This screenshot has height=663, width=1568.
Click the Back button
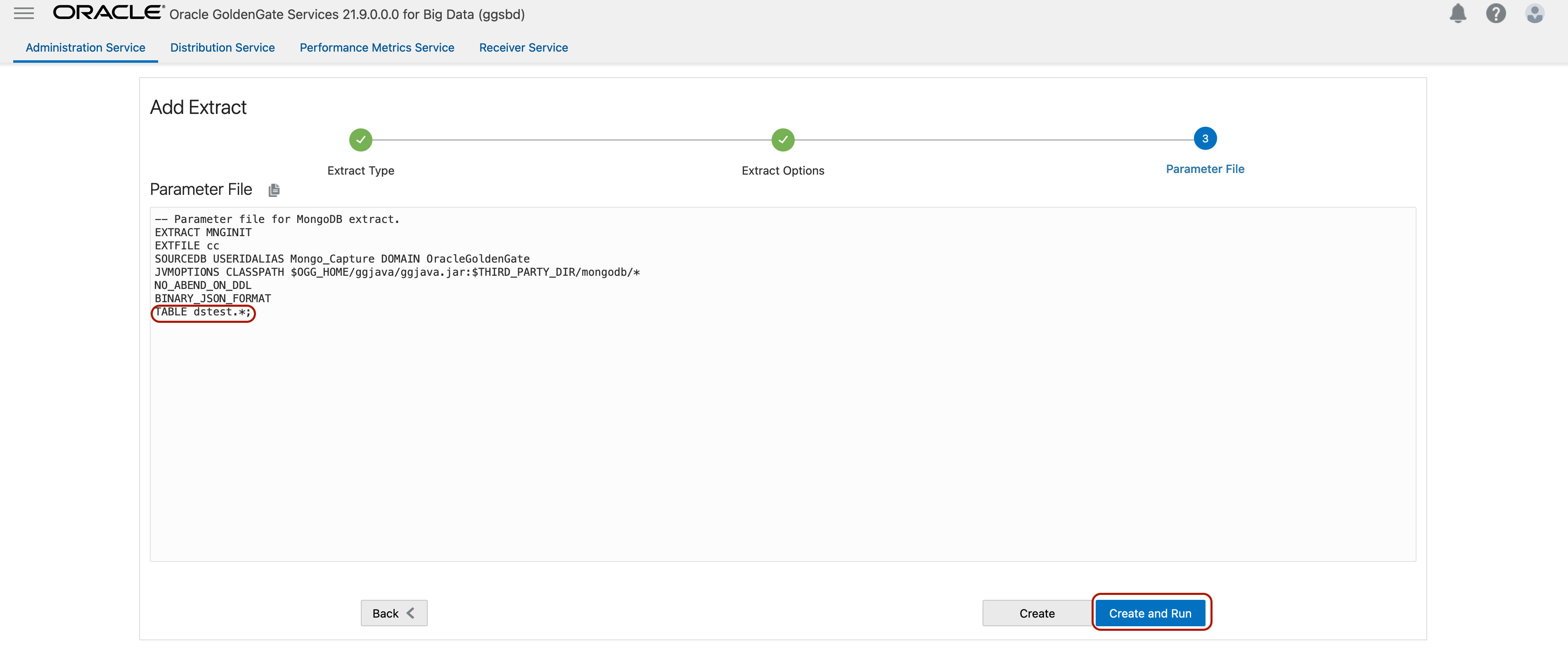tap(393, 613)
